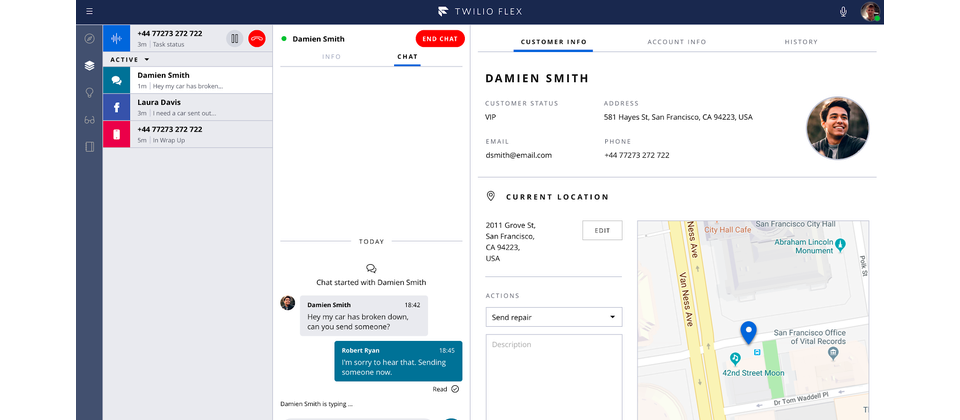The height and width of the screenshot is (420, 960).
Task: Switch to the Account Info tab
Action: coord(677,42)
